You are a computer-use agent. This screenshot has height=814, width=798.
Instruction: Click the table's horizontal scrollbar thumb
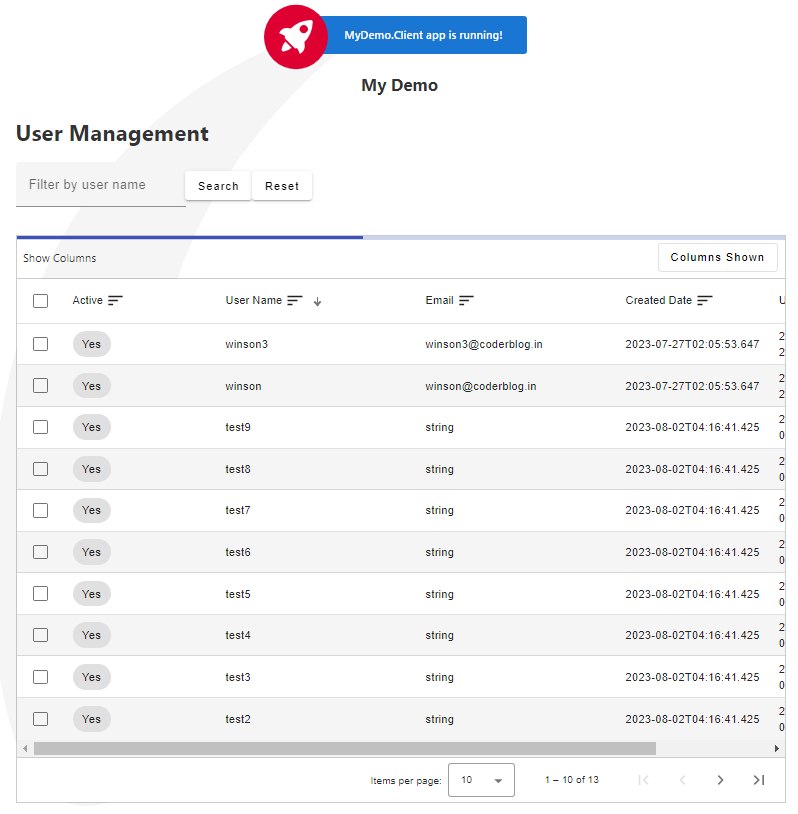[x=345, y=749]
